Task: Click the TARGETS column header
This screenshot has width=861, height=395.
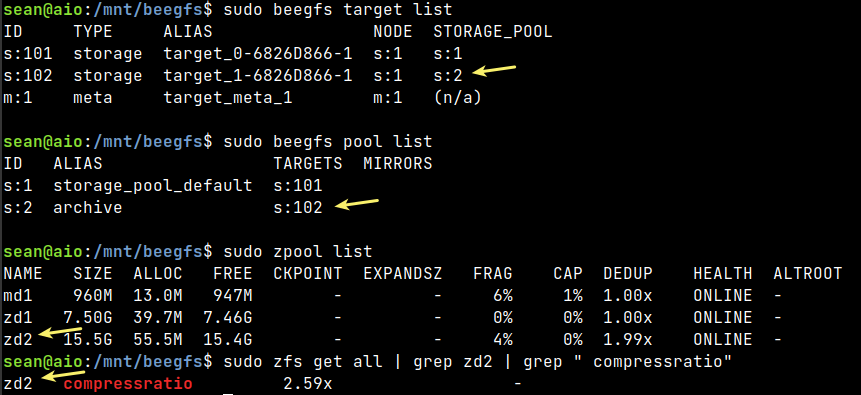Action: [x=308, y=164]
